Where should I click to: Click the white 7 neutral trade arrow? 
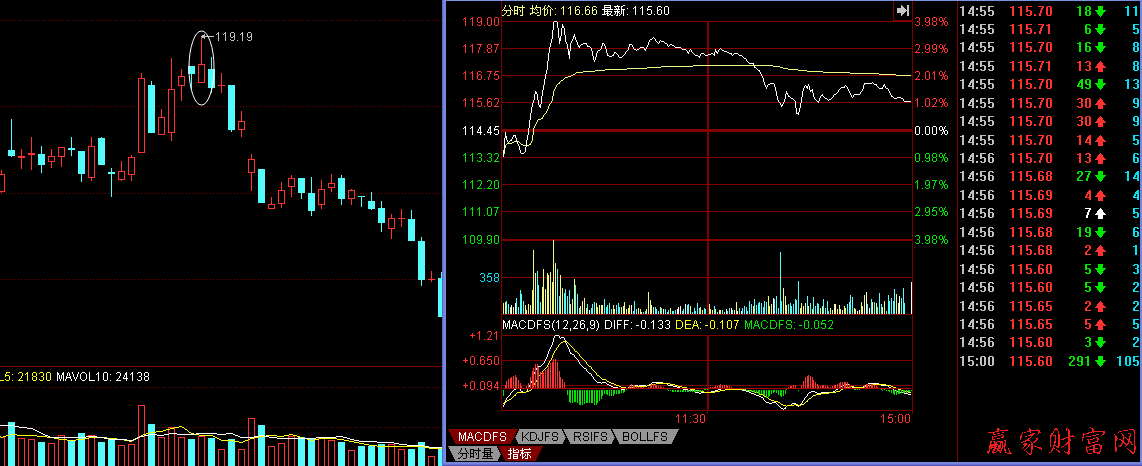[x=1100, y=213]
